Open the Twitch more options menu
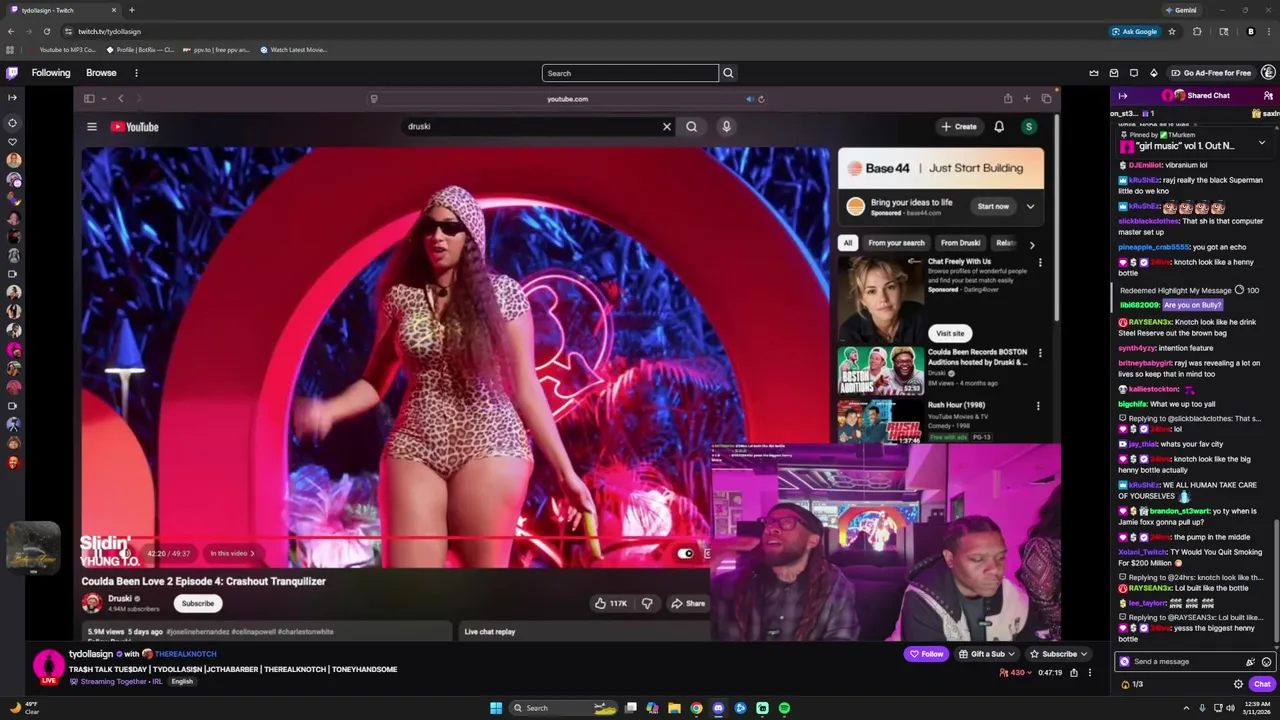1280x720 pixels. (x=136, y=73)
